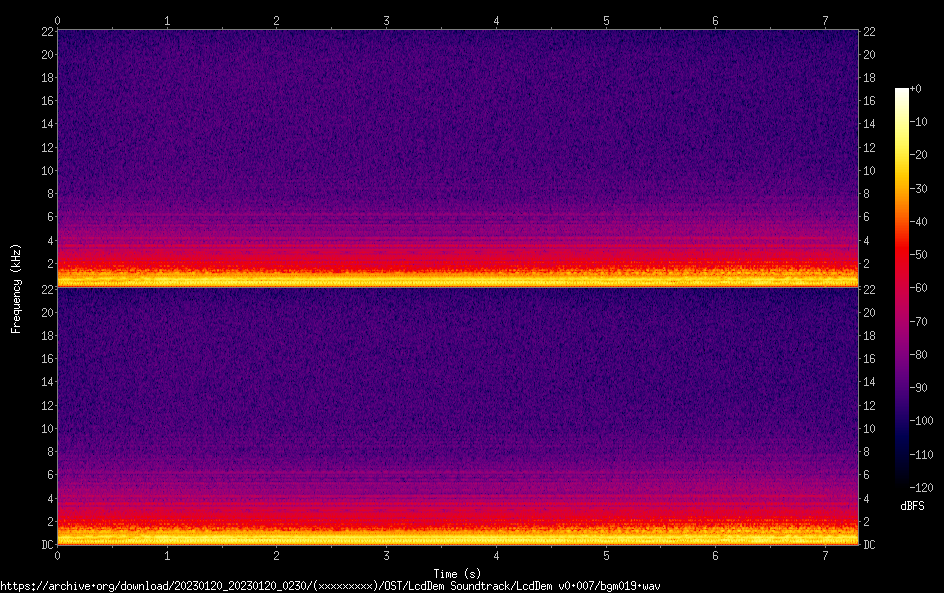Click the DC label at the bottom-left corner

pyautogui.click(x=47, y=545)
